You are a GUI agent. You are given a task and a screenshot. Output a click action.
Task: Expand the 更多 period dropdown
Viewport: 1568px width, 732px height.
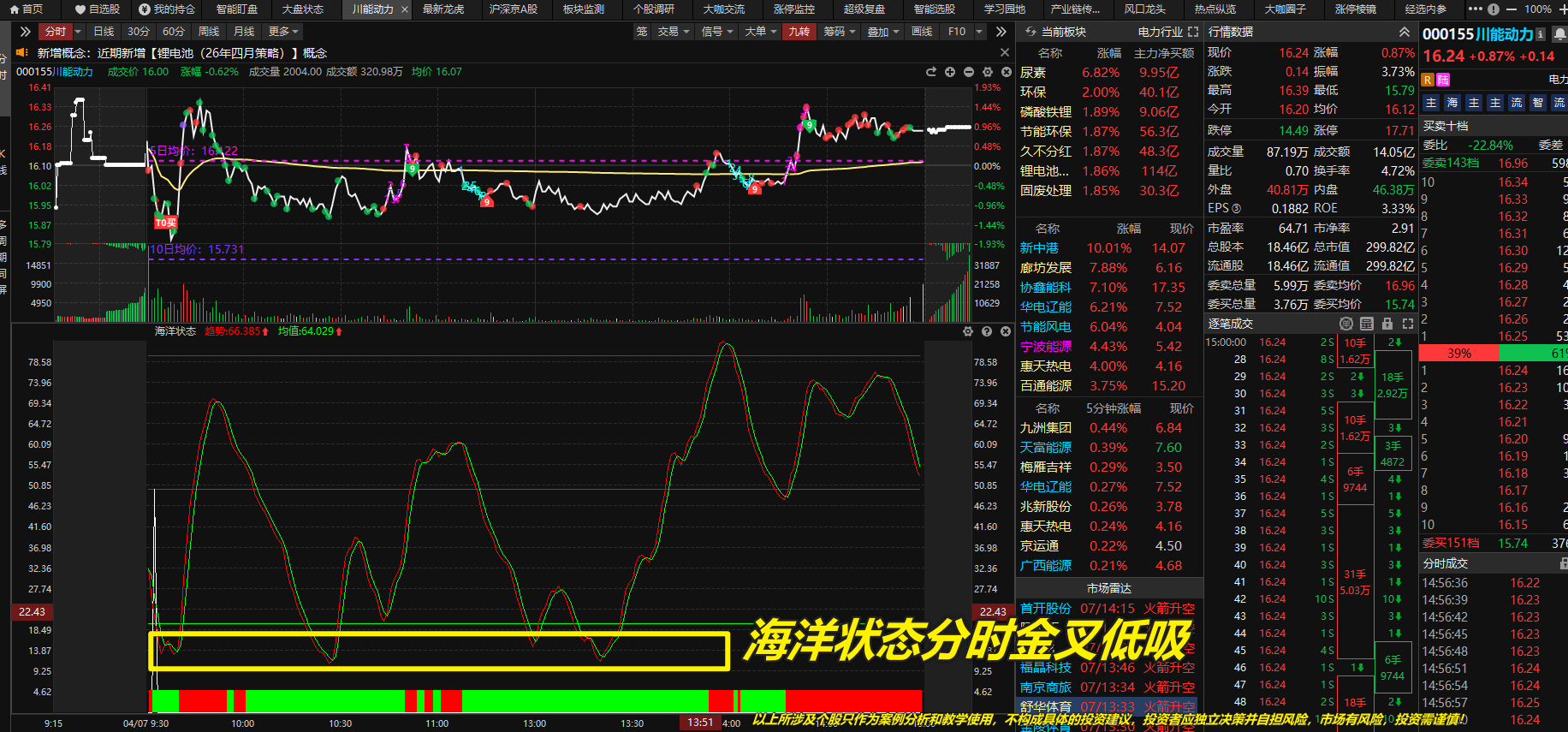[282, 32]
